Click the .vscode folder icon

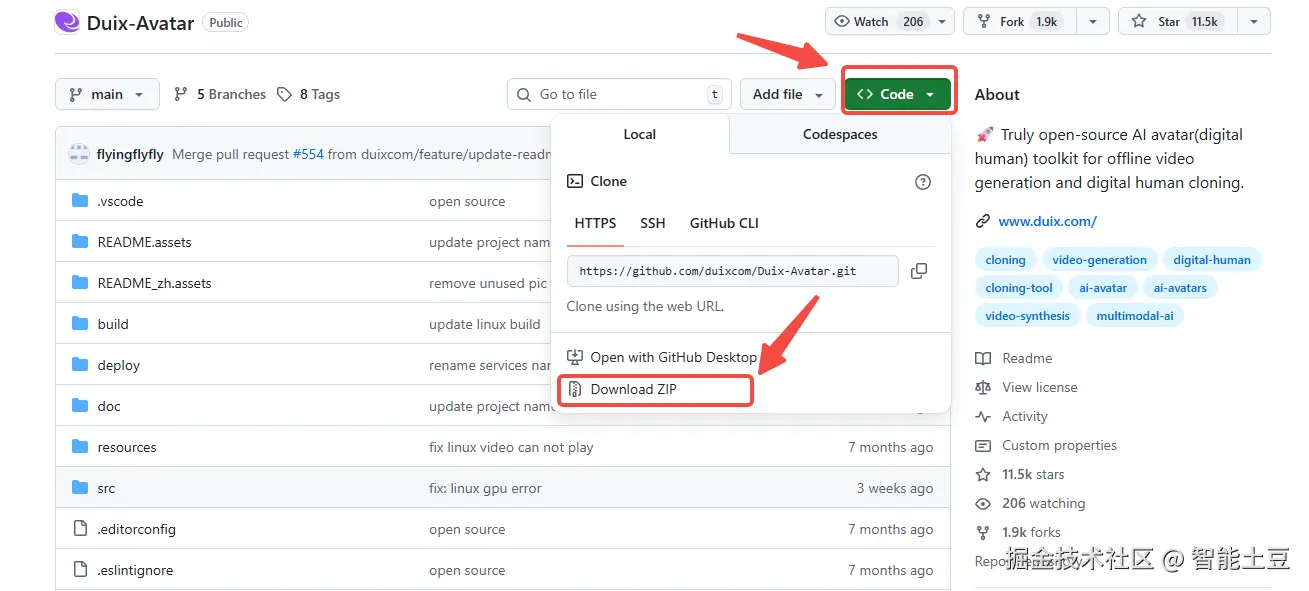(80, 201)
